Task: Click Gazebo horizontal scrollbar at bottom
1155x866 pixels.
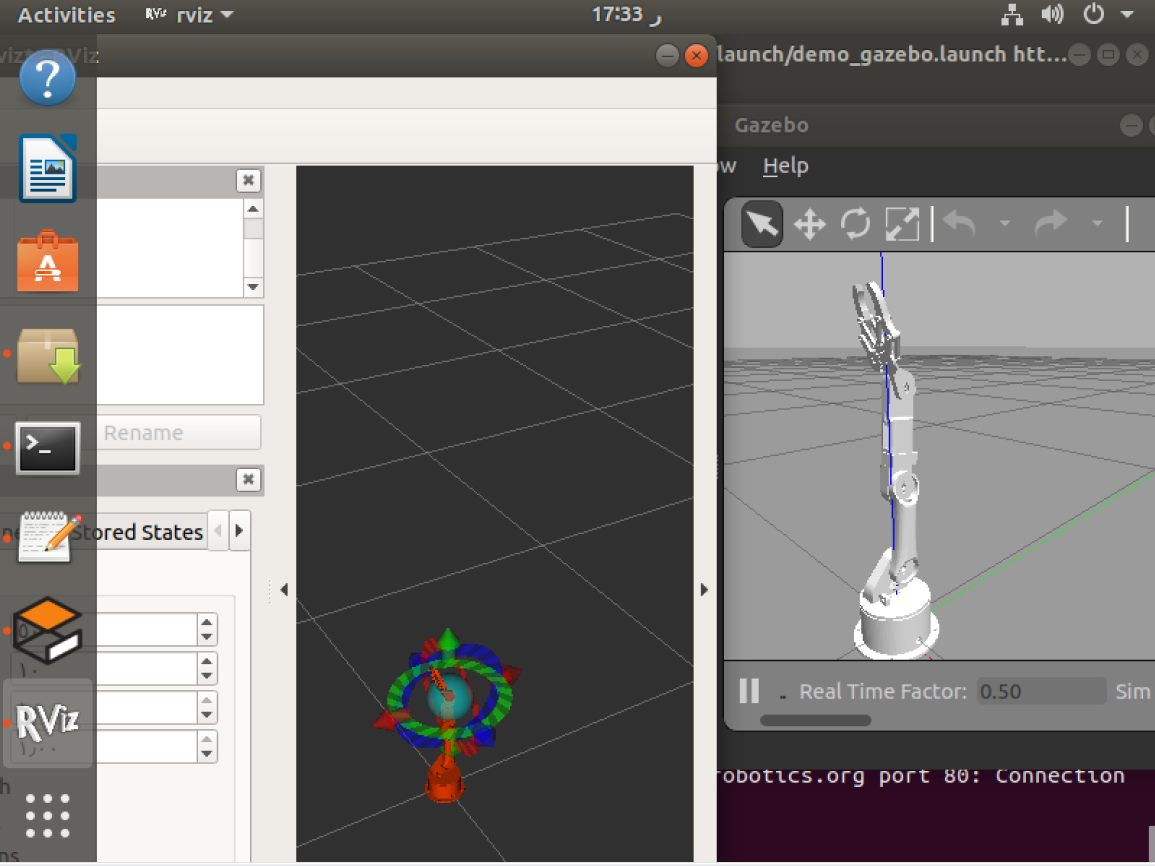Action: tap(815, 720)
